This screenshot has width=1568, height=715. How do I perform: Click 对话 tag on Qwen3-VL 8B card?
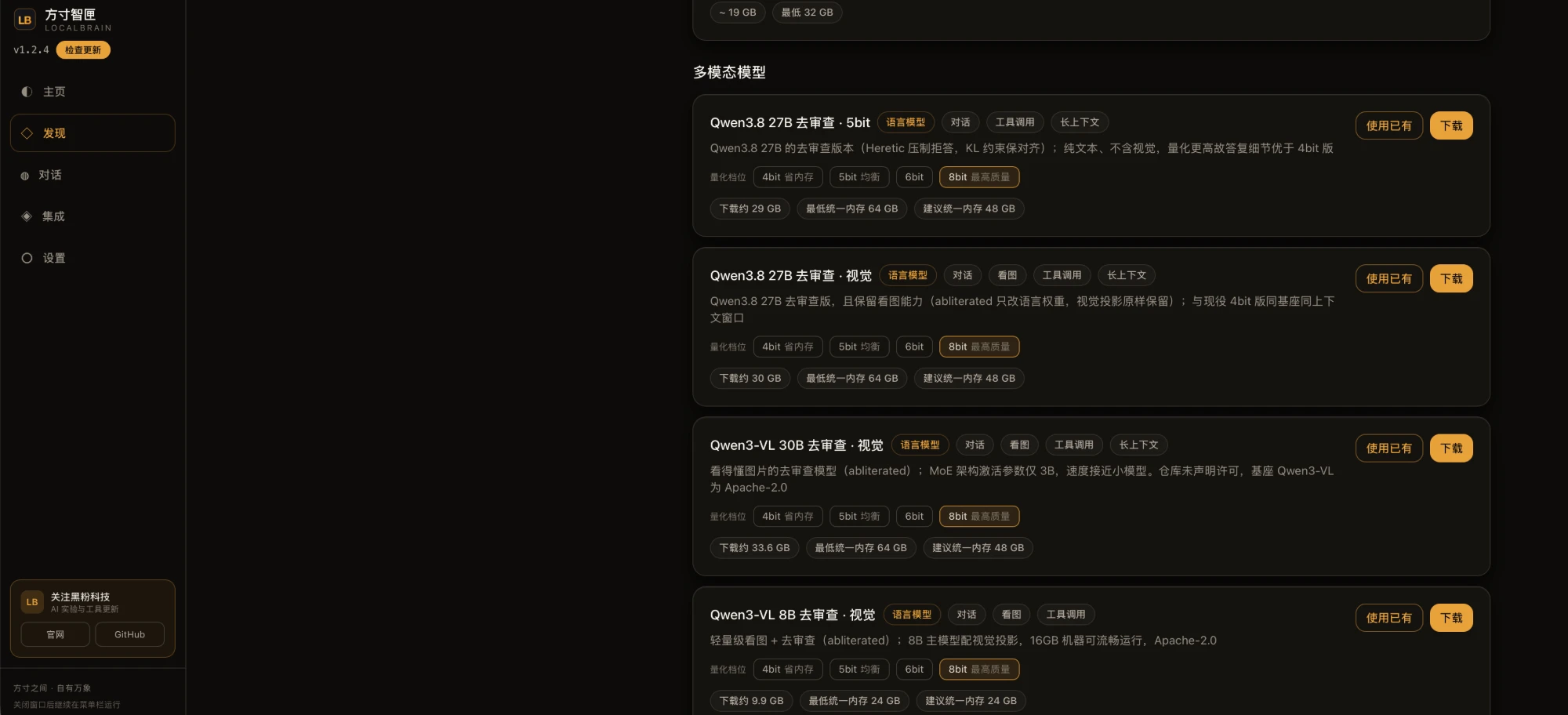pos(967,615)
